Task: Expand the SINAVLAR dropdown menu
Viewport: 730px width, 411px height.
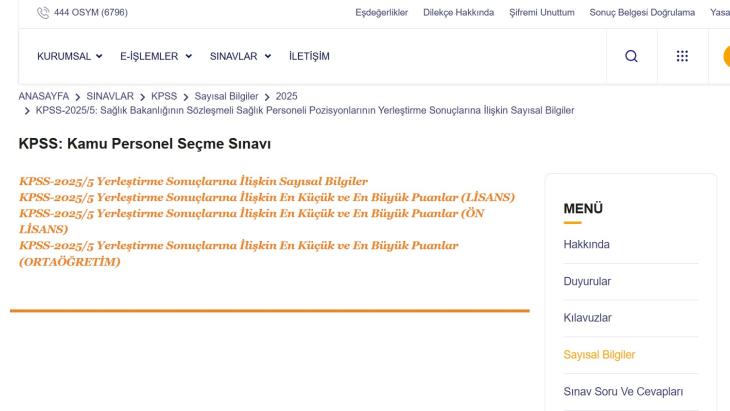Action: click(x=240, y=56)
